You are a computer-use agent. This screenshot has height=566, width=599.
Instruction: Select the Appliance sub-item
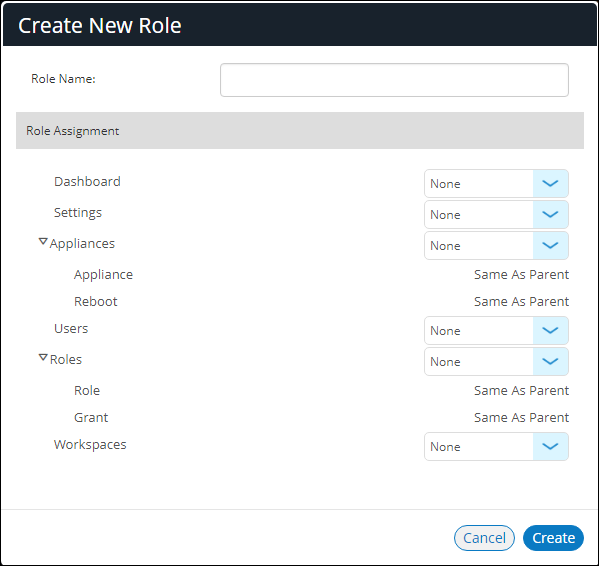click(x=103, y=275)
